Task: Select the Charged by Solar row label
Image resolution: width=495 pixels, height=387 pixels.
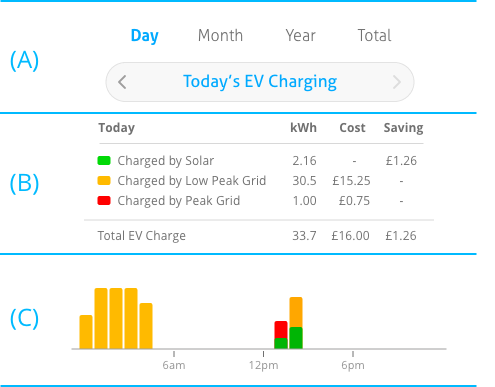Action: coord(166,161)
